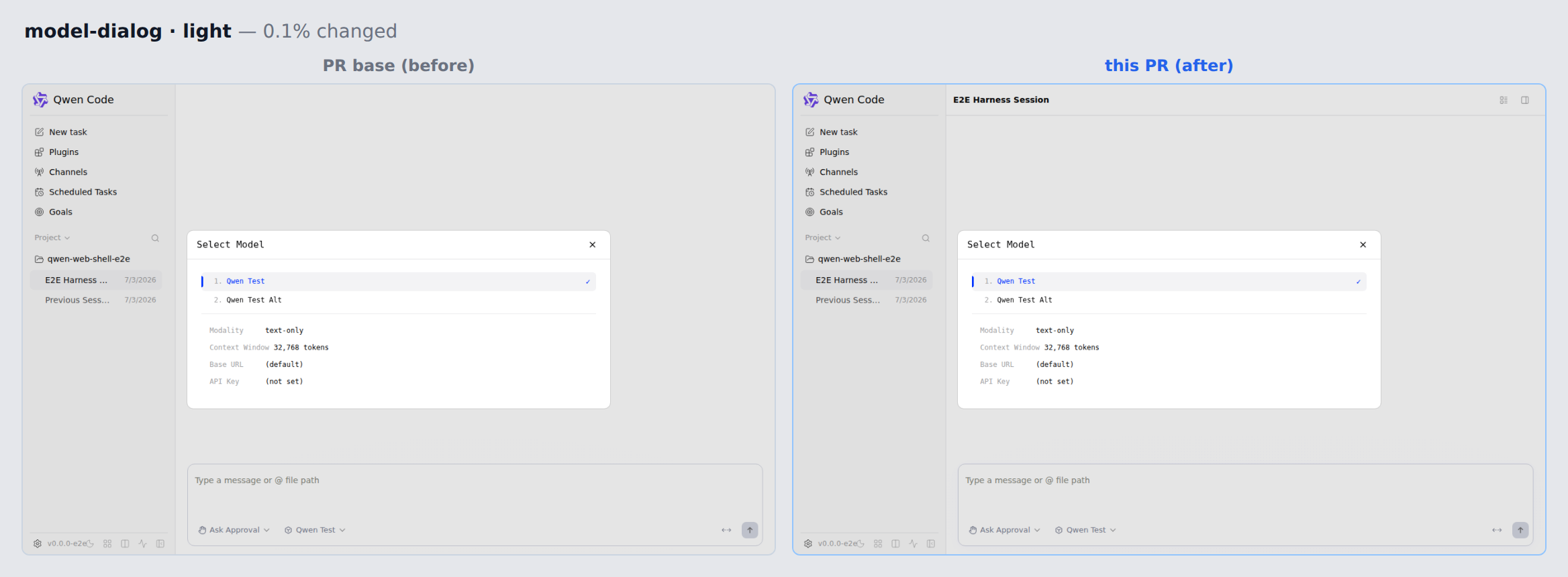Screen dimensions: 1568x577
Task: Toggle right side panel icon in after header
Action: coord(1525,100)
